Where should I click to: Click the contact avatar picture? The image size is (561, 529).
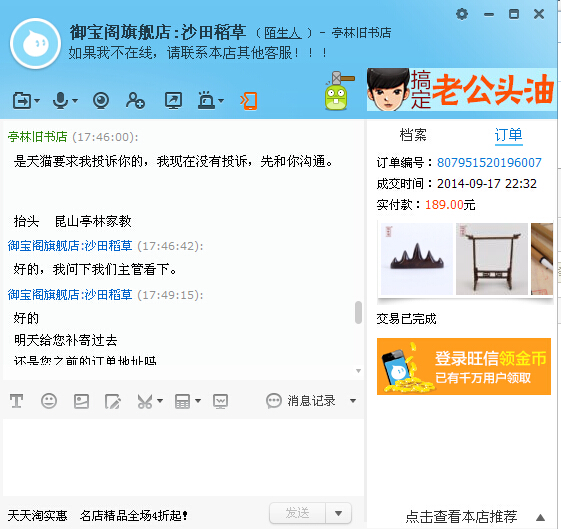[35, 43]
